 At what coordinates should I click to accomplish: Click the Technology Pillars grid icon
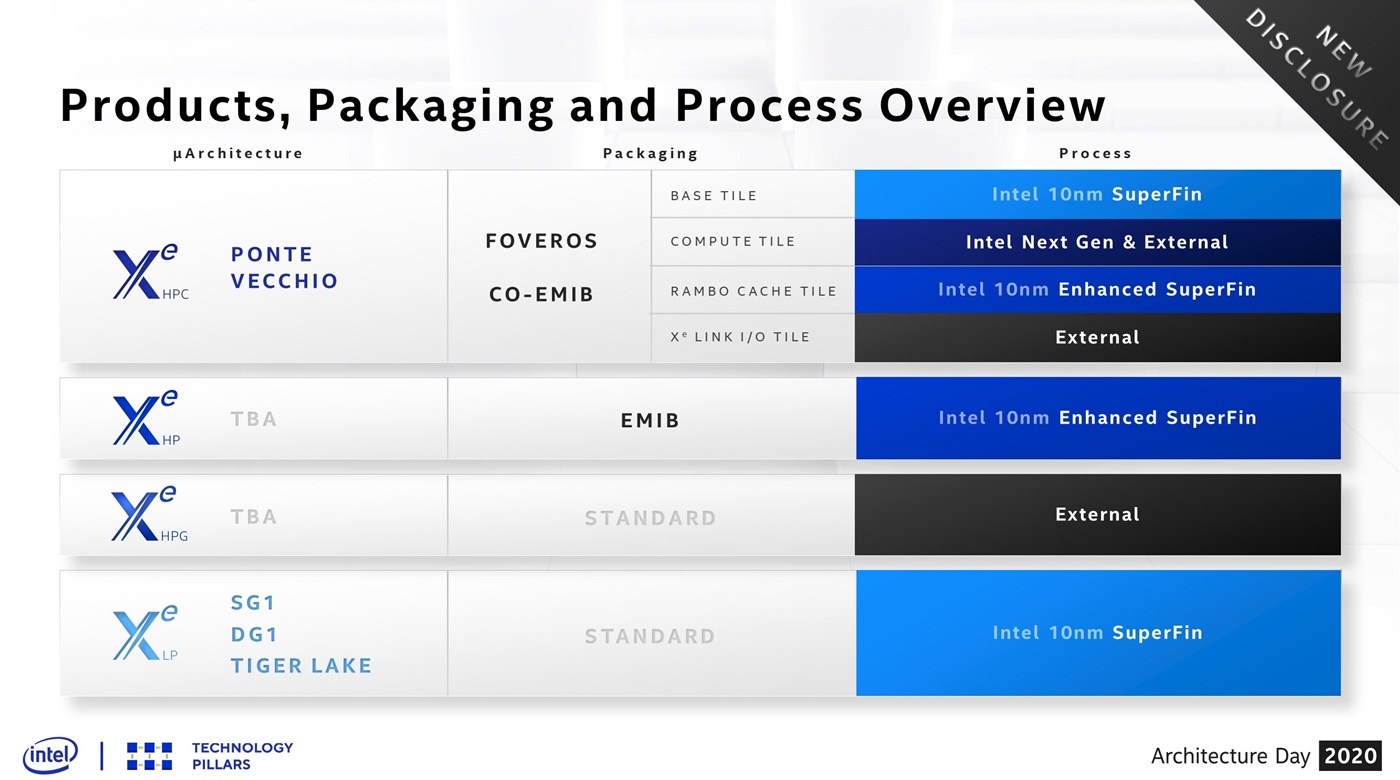tap(149, 756)
